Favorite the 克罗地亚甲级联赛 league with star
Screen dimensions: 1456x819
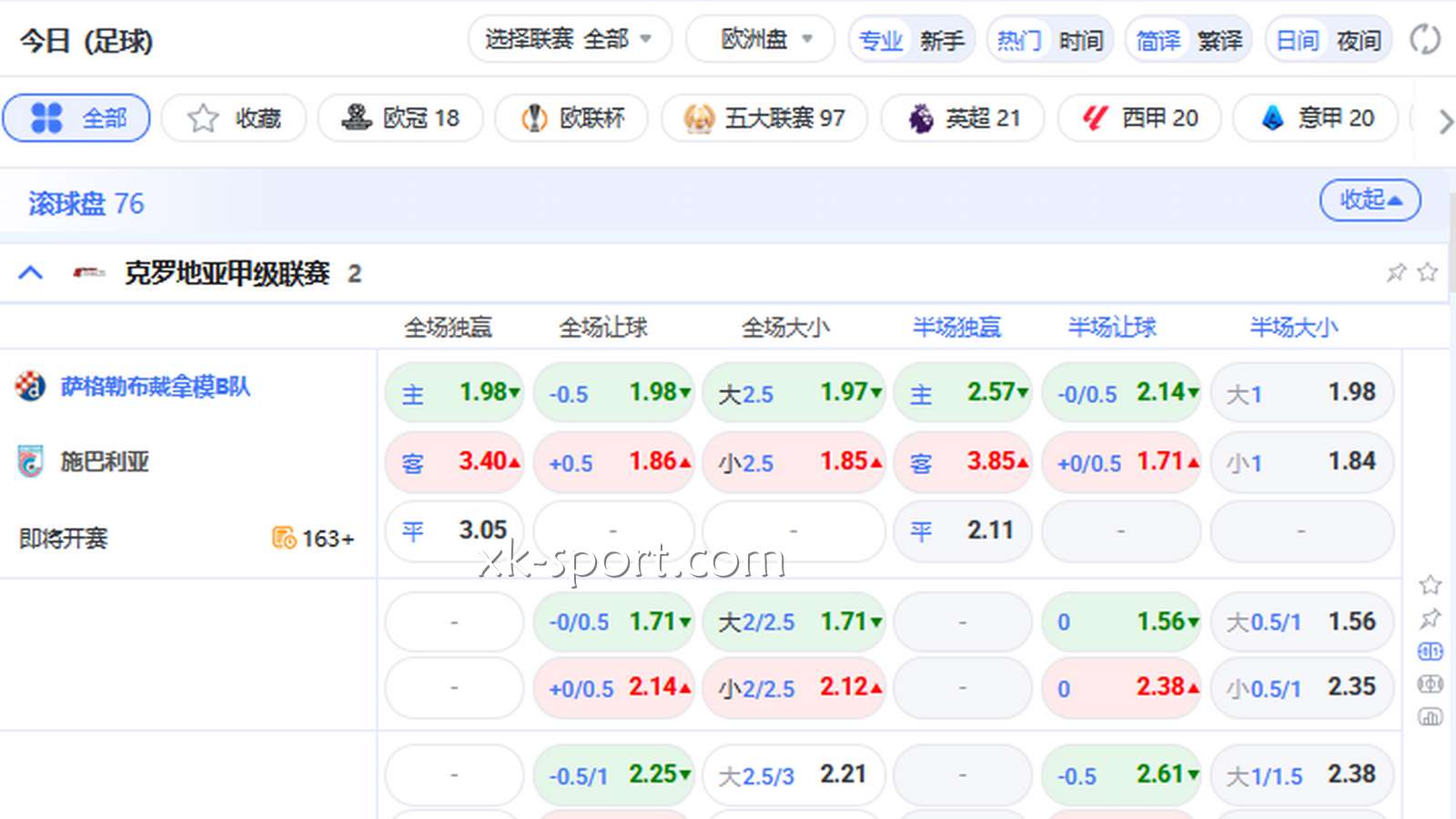click(1428, 272)
